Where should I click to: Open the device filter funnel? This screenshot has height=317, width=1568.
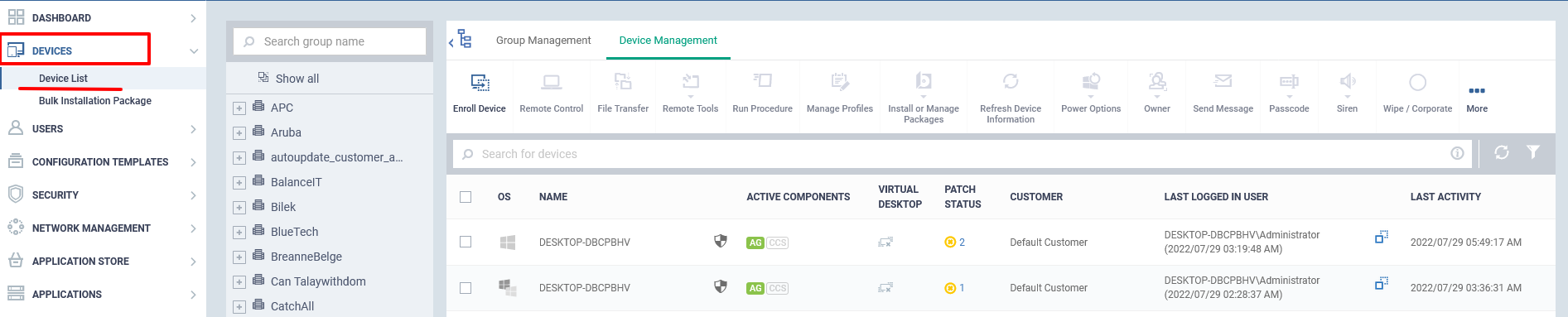tap(1533, 152)
